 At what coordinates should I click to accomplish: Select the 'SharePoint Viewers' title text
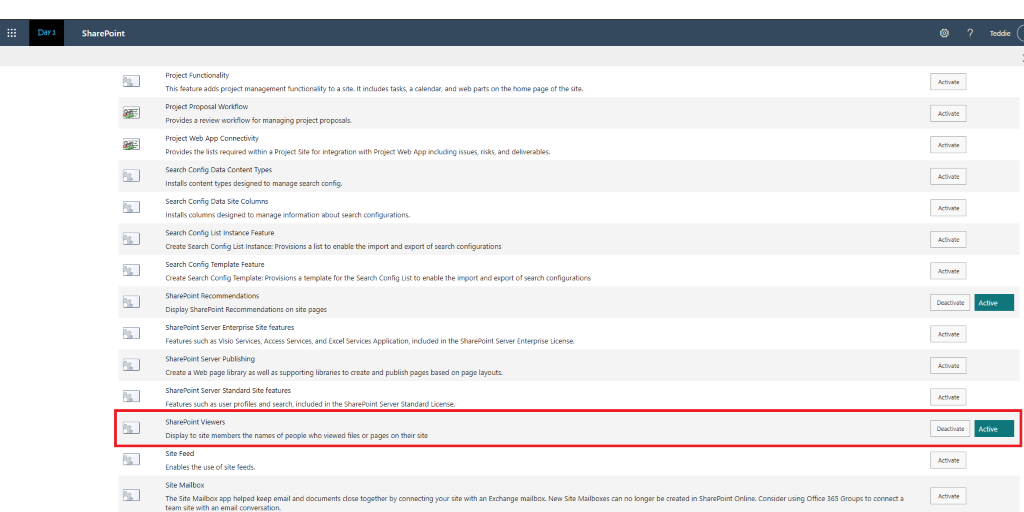point(195,422)
